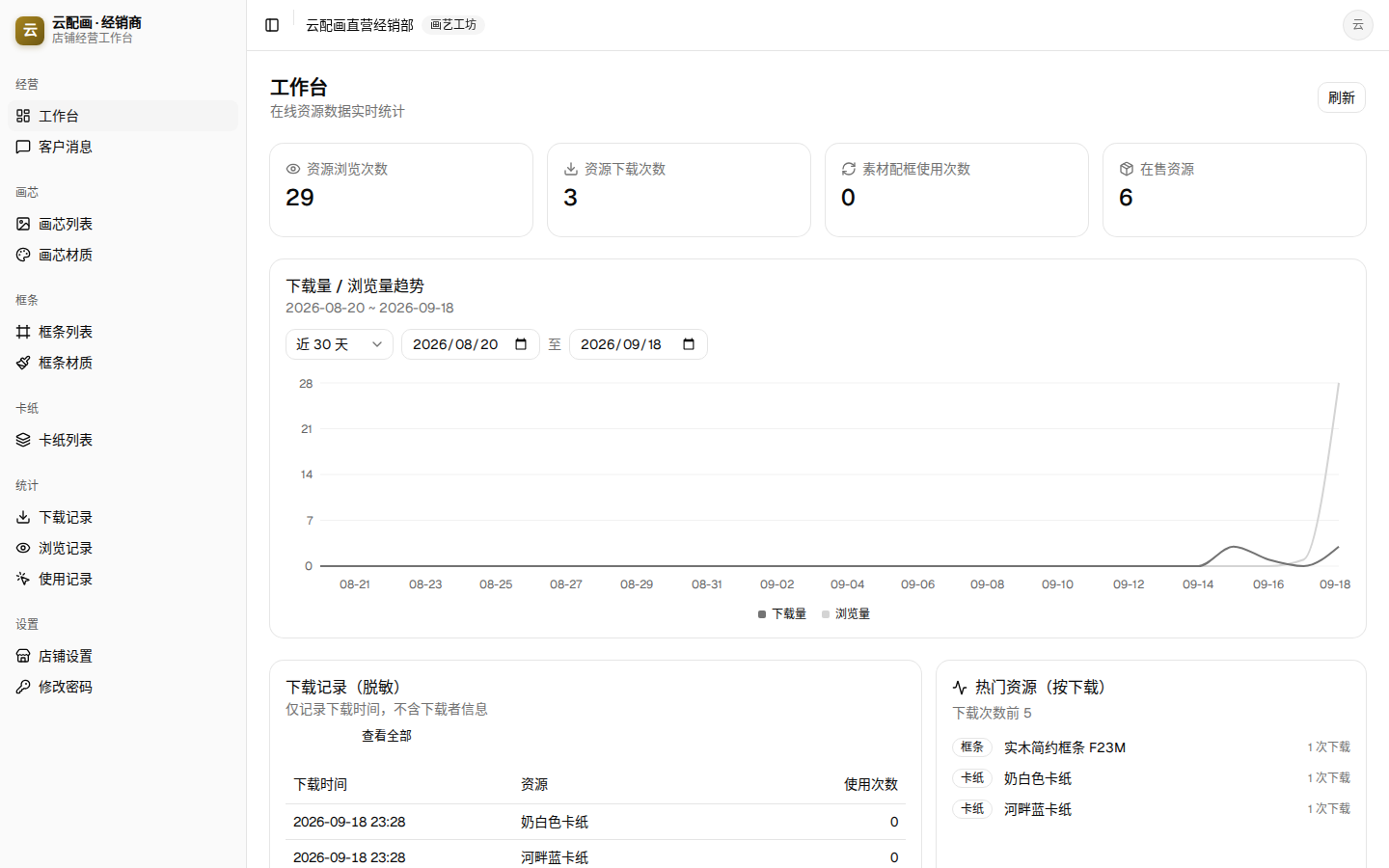Open 画芯材质 page
Image resolution: width=1389 pixels, height=868 pixels.
pyautogui.click(x=123, y=255)
